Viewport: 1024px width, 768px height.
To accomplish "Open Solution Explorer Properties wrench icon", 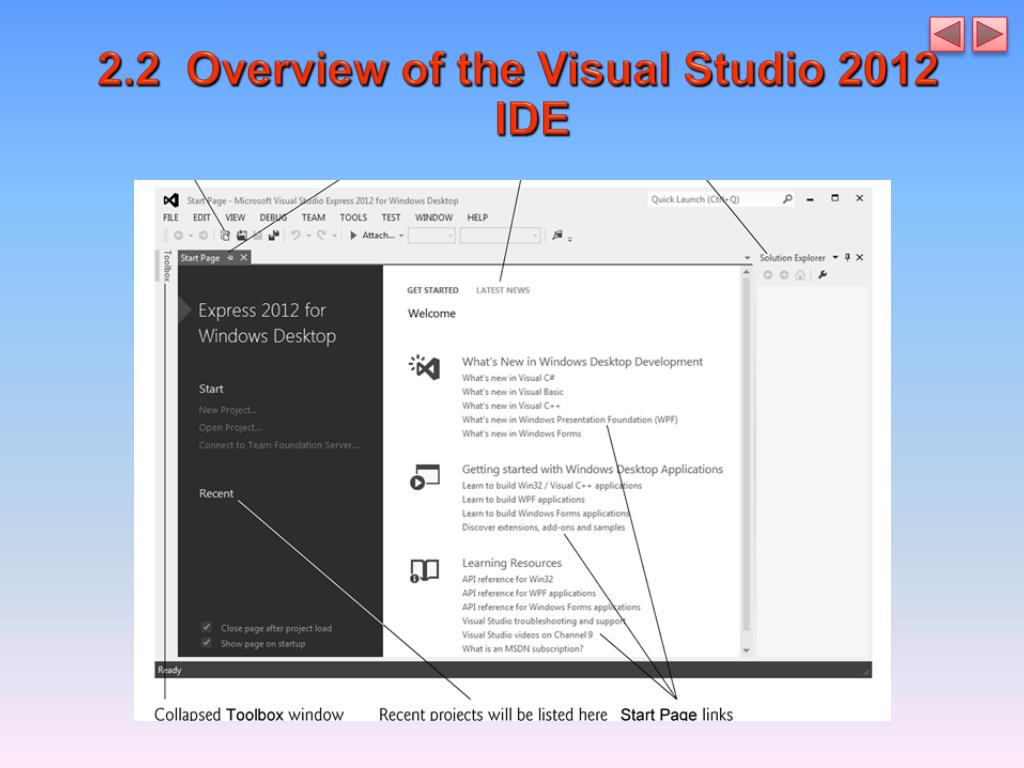I will click(822, 275).
